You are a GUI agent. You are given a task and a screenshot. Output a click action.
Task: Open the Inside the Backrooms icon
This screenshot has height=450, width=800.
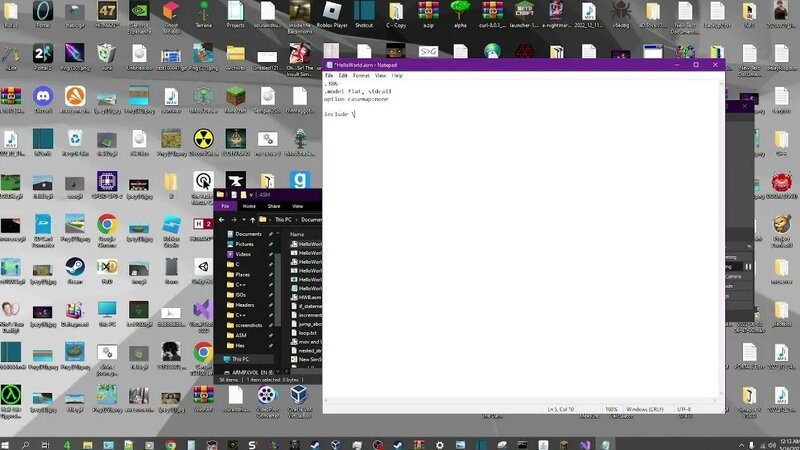coord(300,15)
